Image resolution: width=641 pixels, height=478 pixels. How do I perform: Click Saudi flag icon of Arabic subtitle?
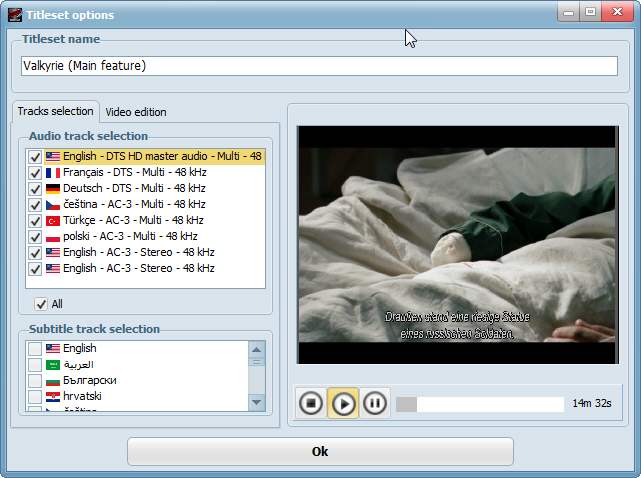click(x=53, y=365)
